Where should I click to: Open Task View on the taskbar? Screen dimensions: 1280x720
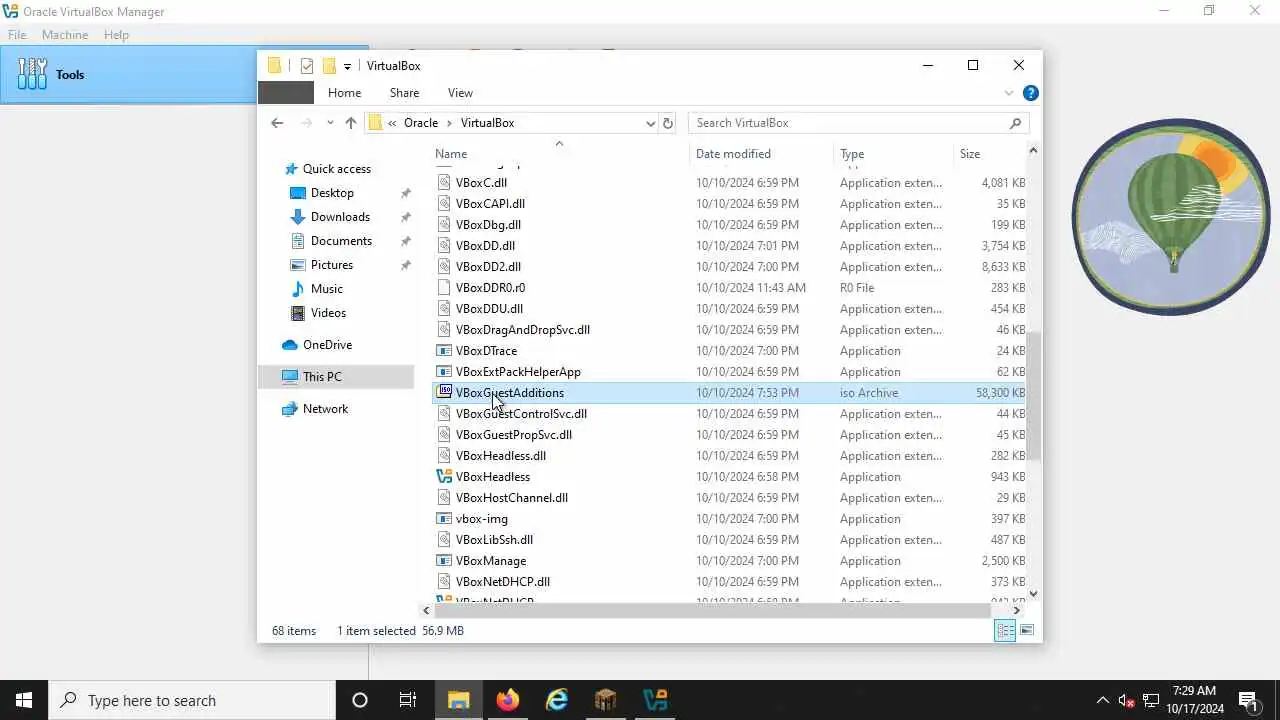click(x=408, y=700)
